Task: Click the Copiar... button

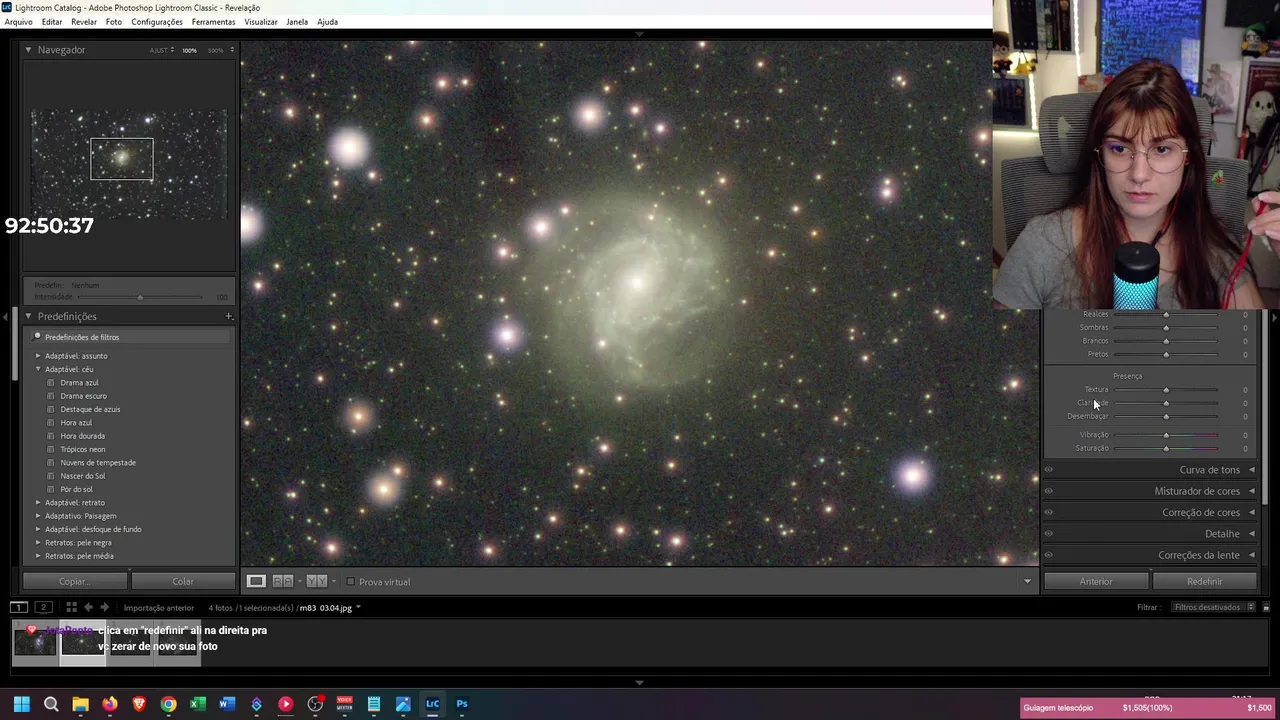Action: coord(74,581)
